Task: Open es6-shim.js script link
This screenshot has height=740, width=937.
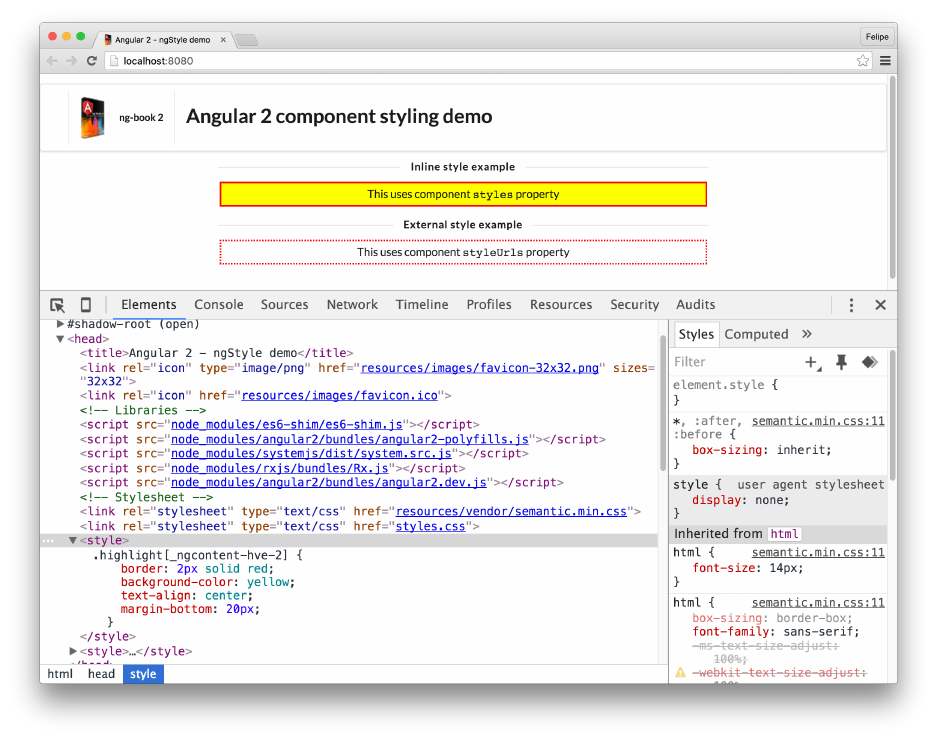Action: pyautogui.click(x=287, y=424)
